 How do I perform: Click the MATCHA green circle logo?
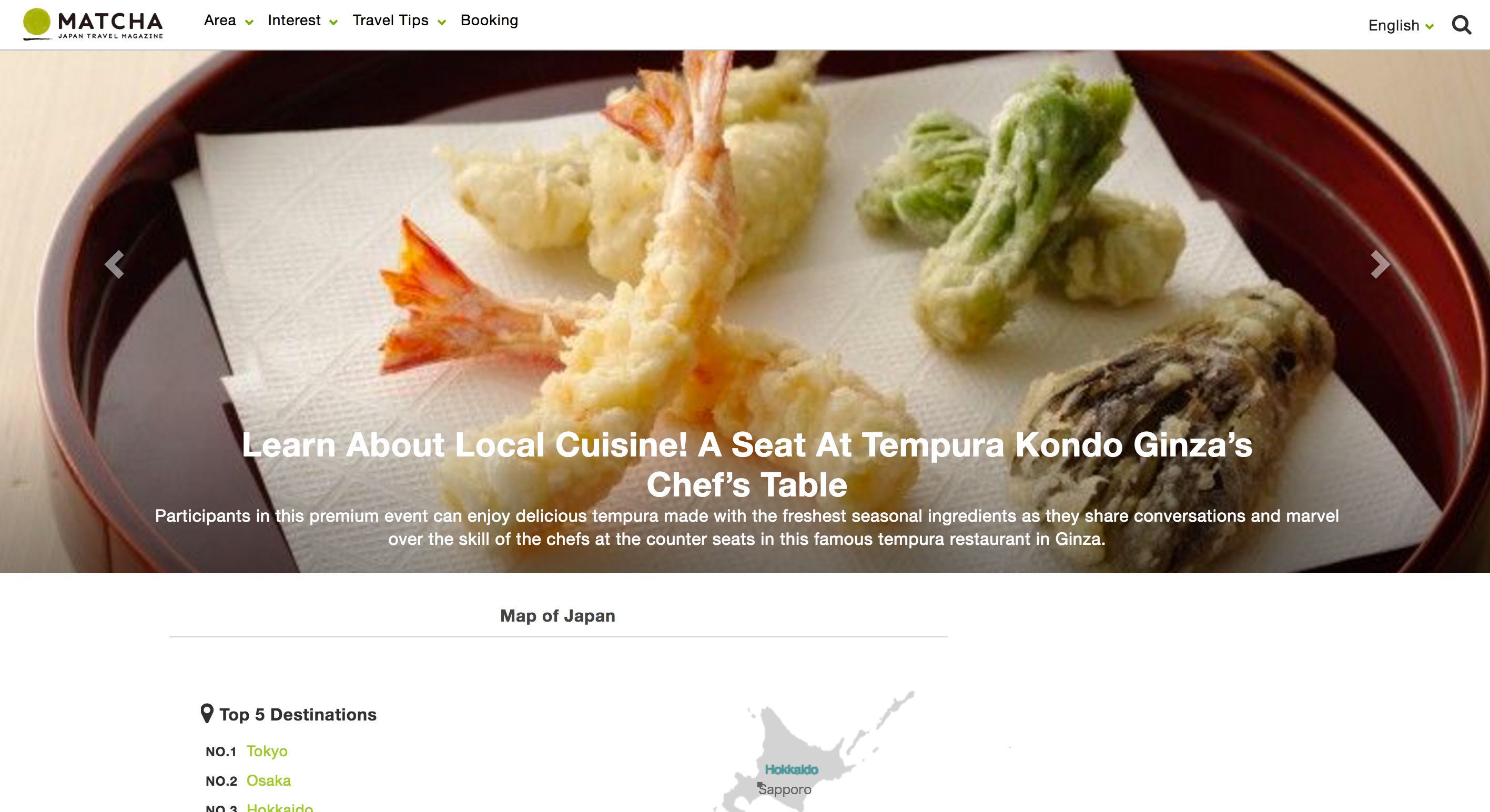pyautogui.click(x=37, y=23)
